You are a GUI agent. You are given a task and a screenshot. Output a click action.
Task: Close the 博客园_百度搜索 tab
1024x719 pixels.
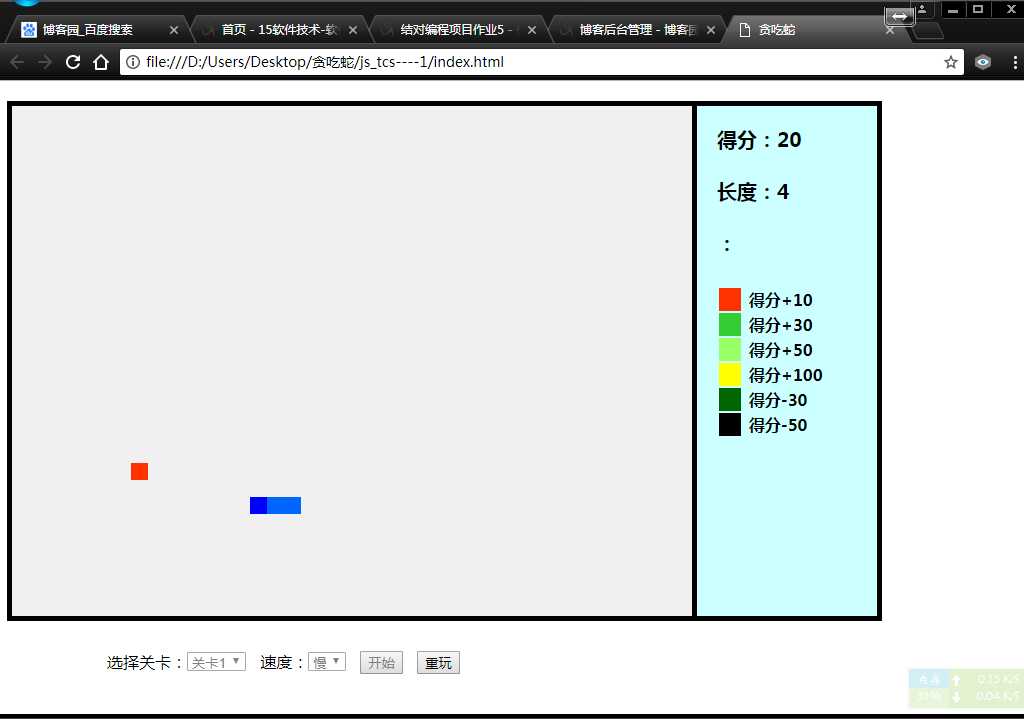pyautogui.click(x=174, y=30)
